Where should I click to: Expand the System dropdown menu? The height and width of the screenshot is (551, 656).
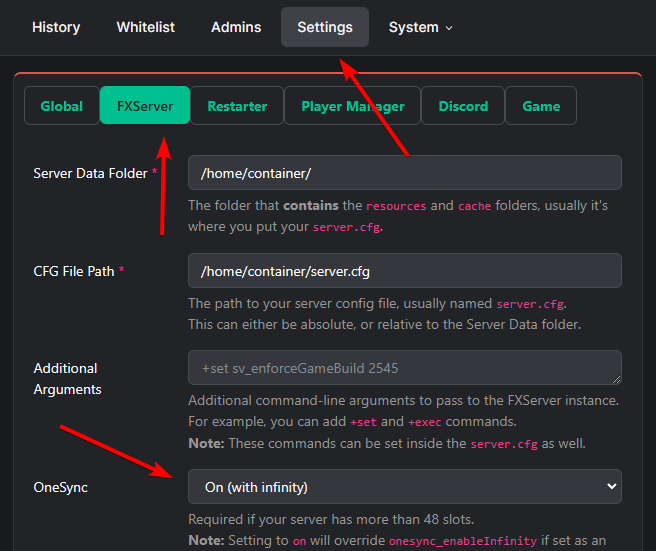[x=420, y=27]
